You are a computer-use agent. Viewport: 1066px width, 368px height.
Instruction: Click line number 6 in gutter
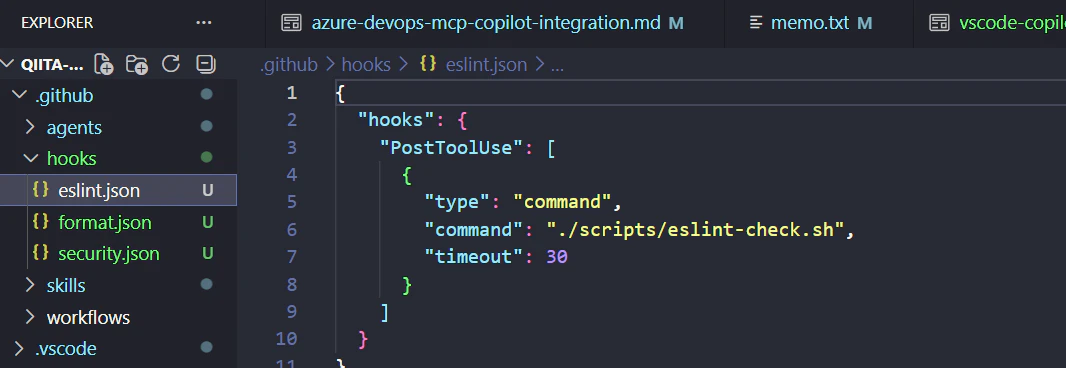point(292,229)
